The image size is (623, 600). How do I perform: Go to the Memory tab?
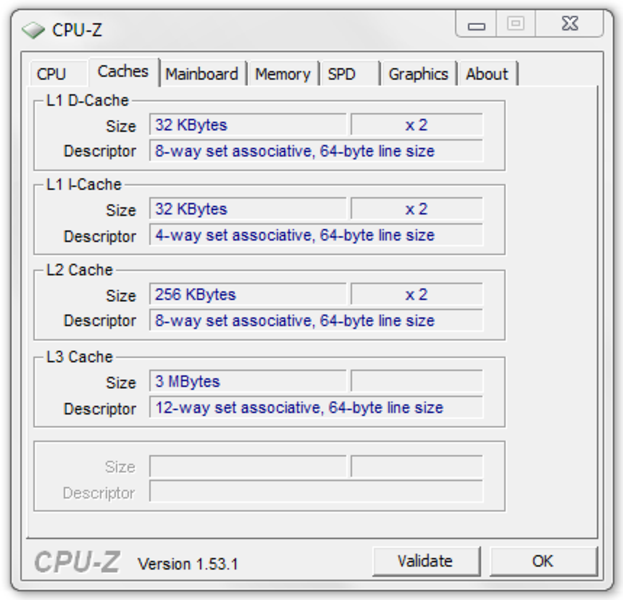(283, 74)
